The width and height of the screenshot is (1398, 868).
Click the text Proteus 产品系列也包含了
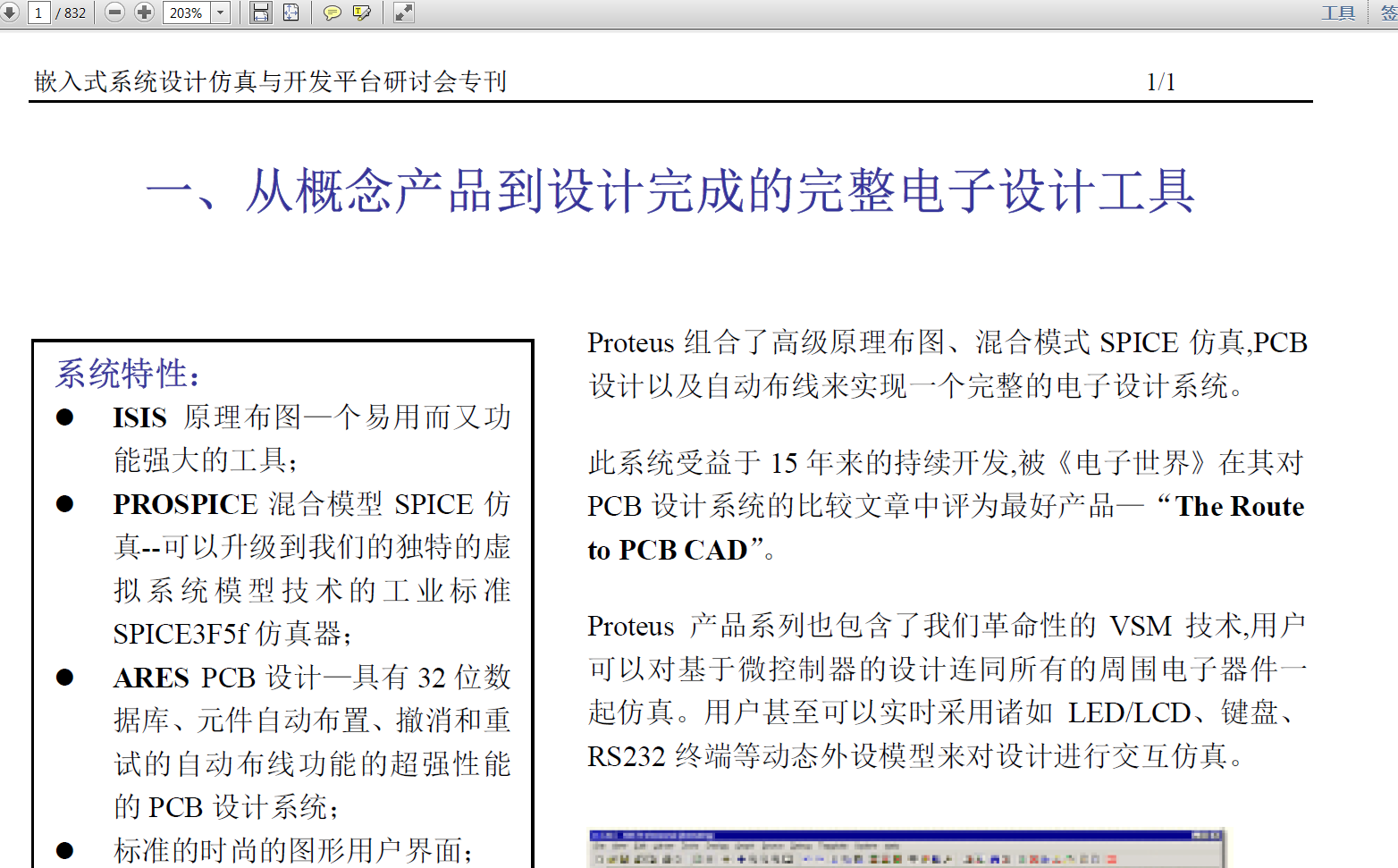[x=840, y=626]
